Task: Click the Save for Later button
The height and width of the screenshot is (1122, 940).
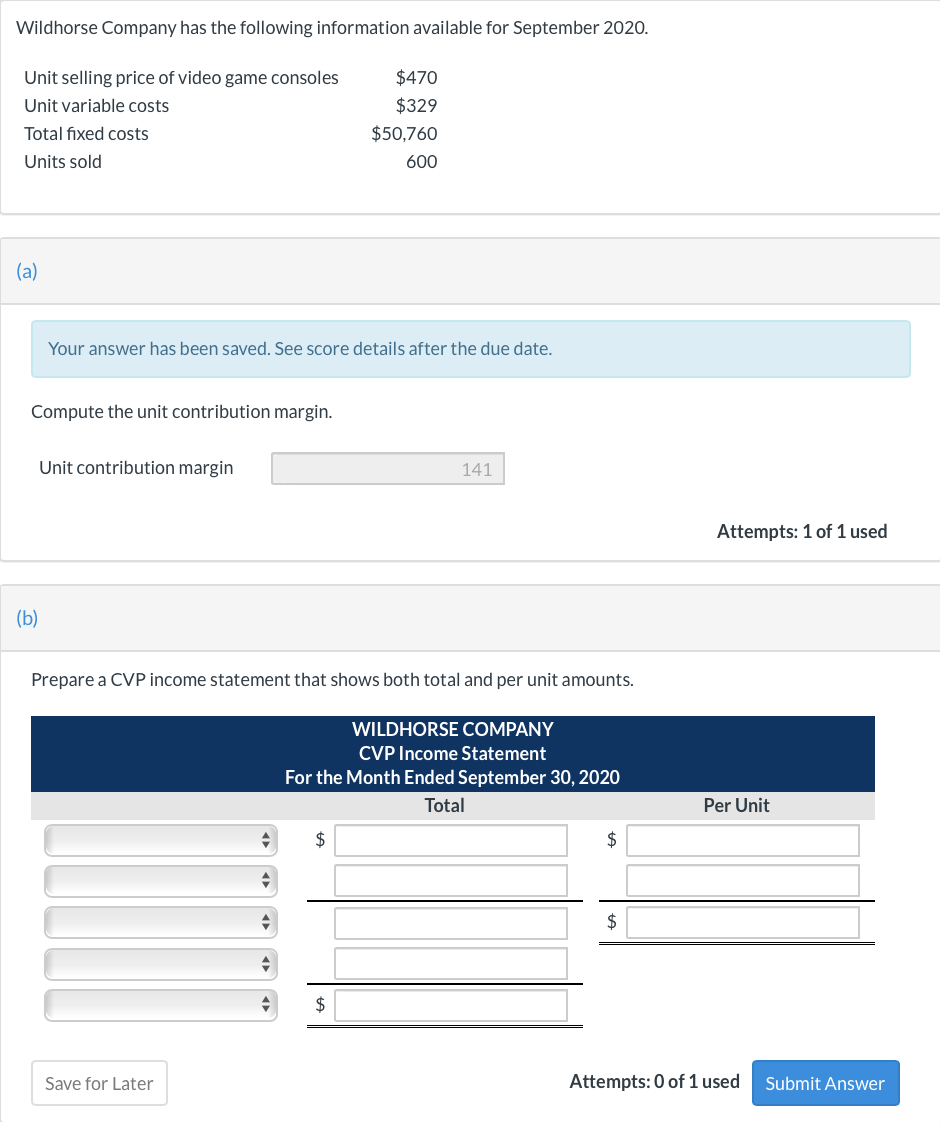Action: tap(99, 1082)
